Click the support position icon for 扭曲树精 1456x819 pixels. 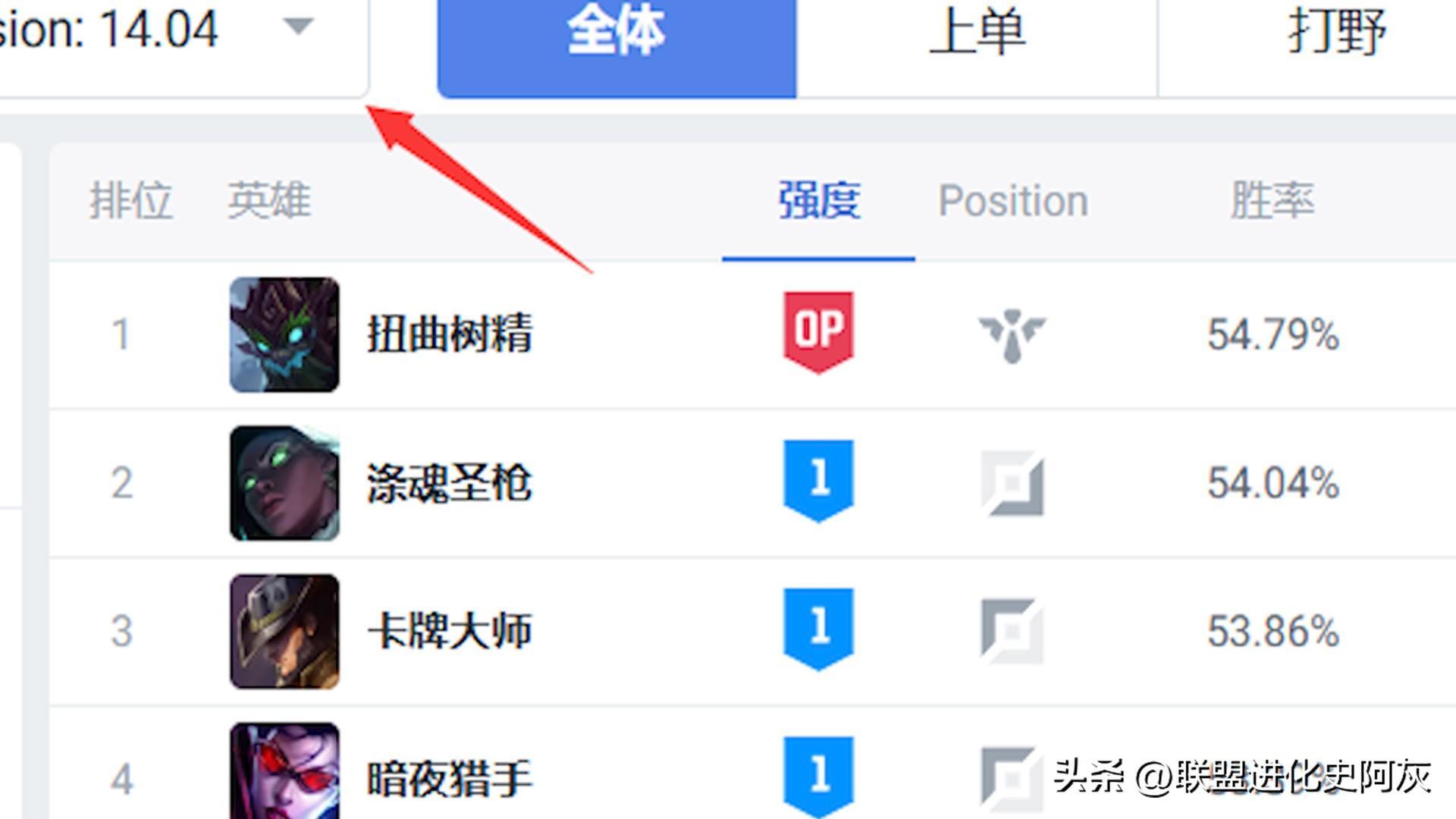click(x=1012, y=336)
